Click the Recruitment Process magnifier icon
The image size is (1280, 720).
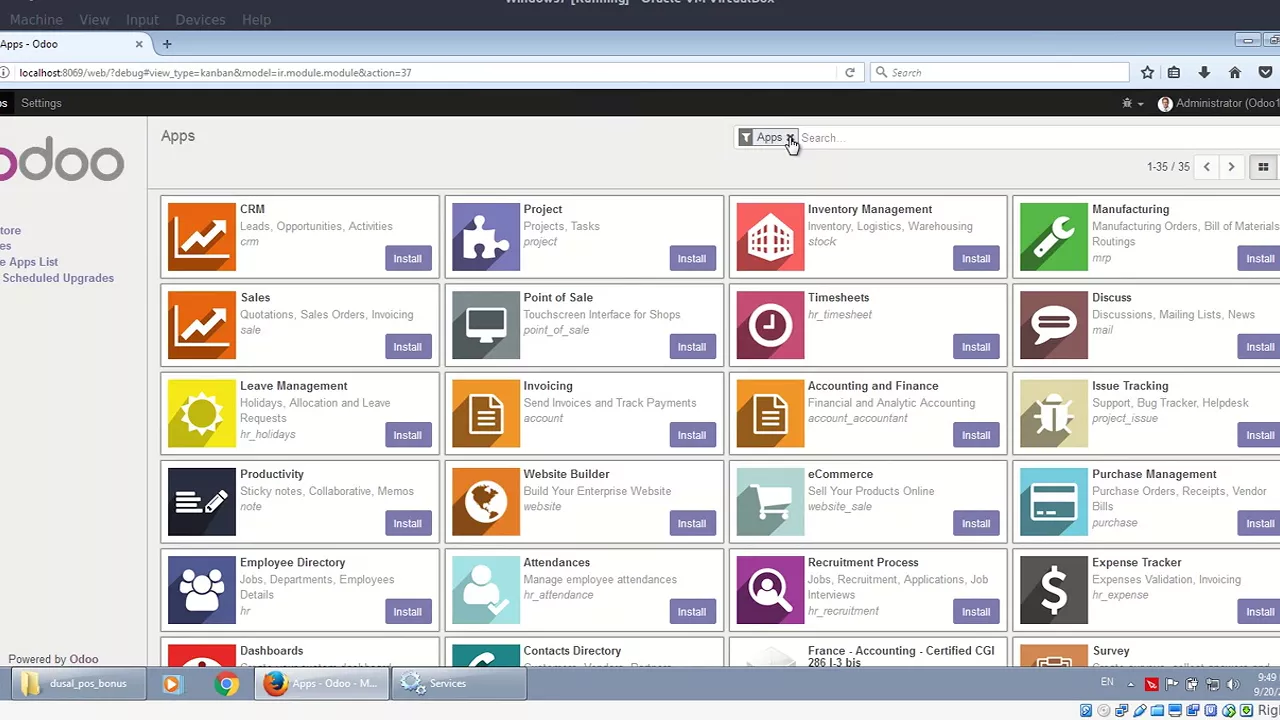click(x=770, y=590)
